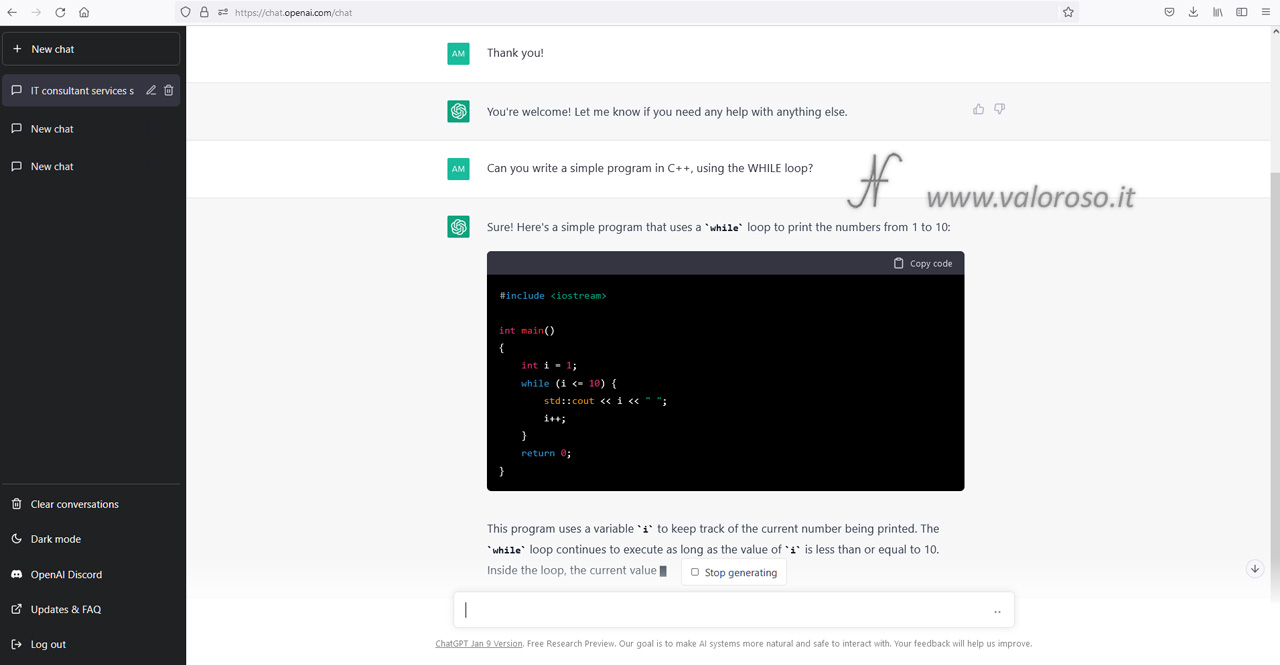Bookmark this page with star icon

pyautogui.click(x=1068, y=12)
